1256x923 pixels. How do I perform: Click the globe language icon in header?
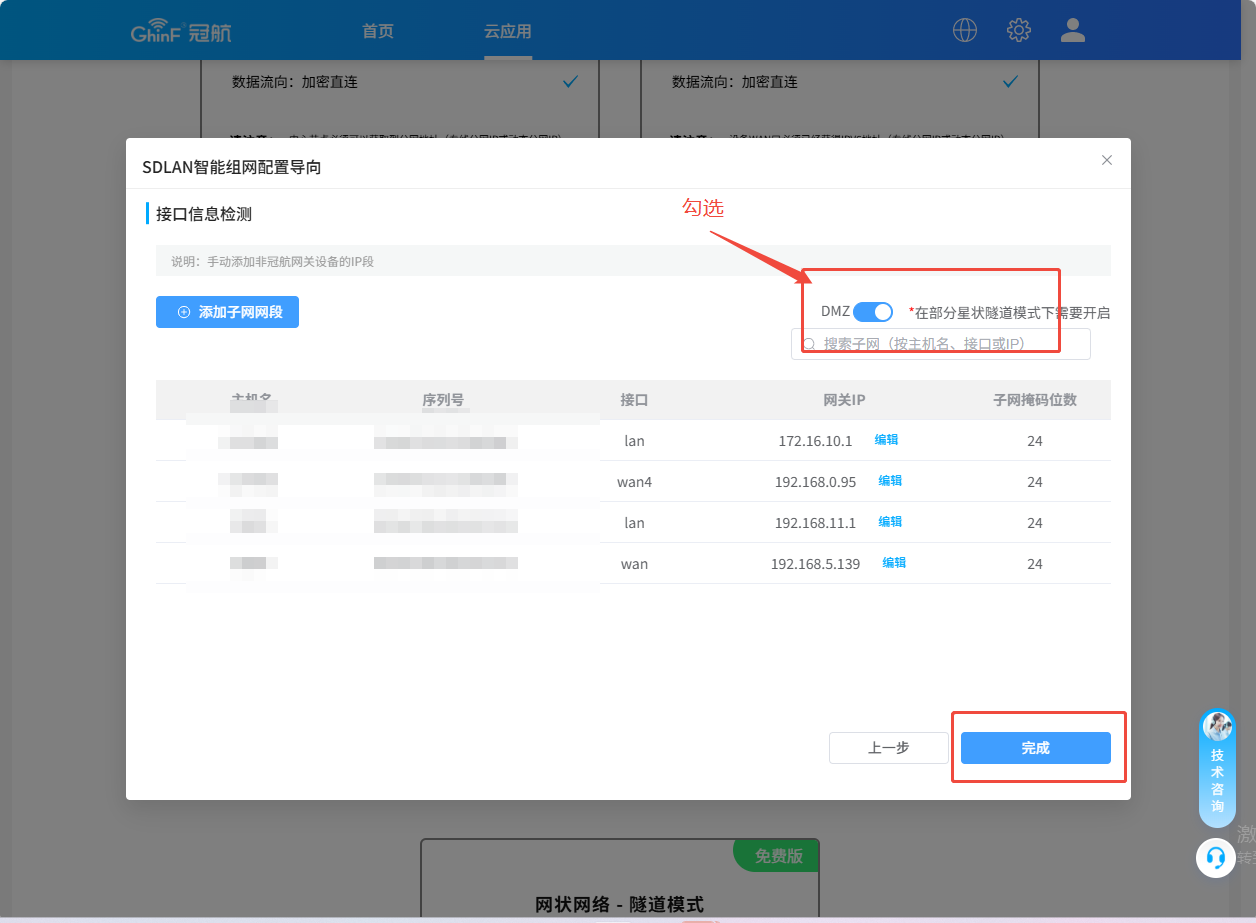(965, 30)
